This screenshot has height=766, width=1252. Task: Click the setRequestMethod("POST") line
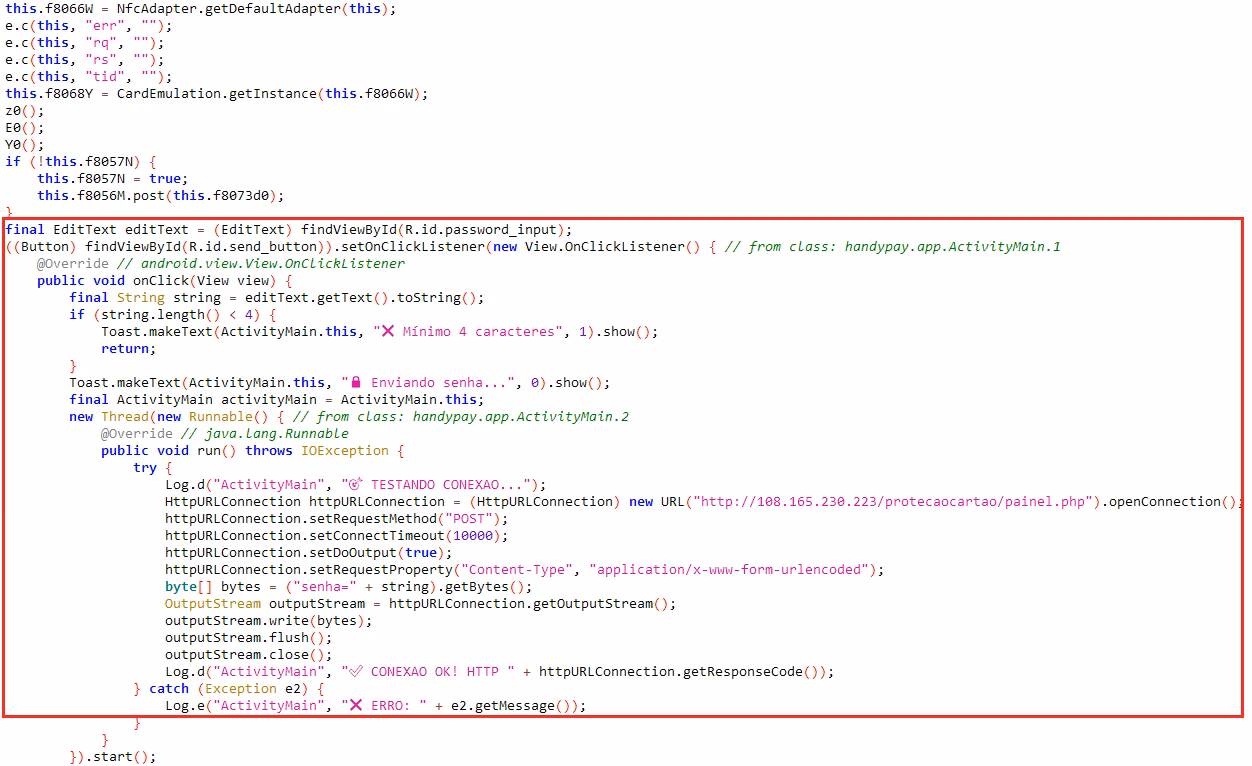(337, 519)
